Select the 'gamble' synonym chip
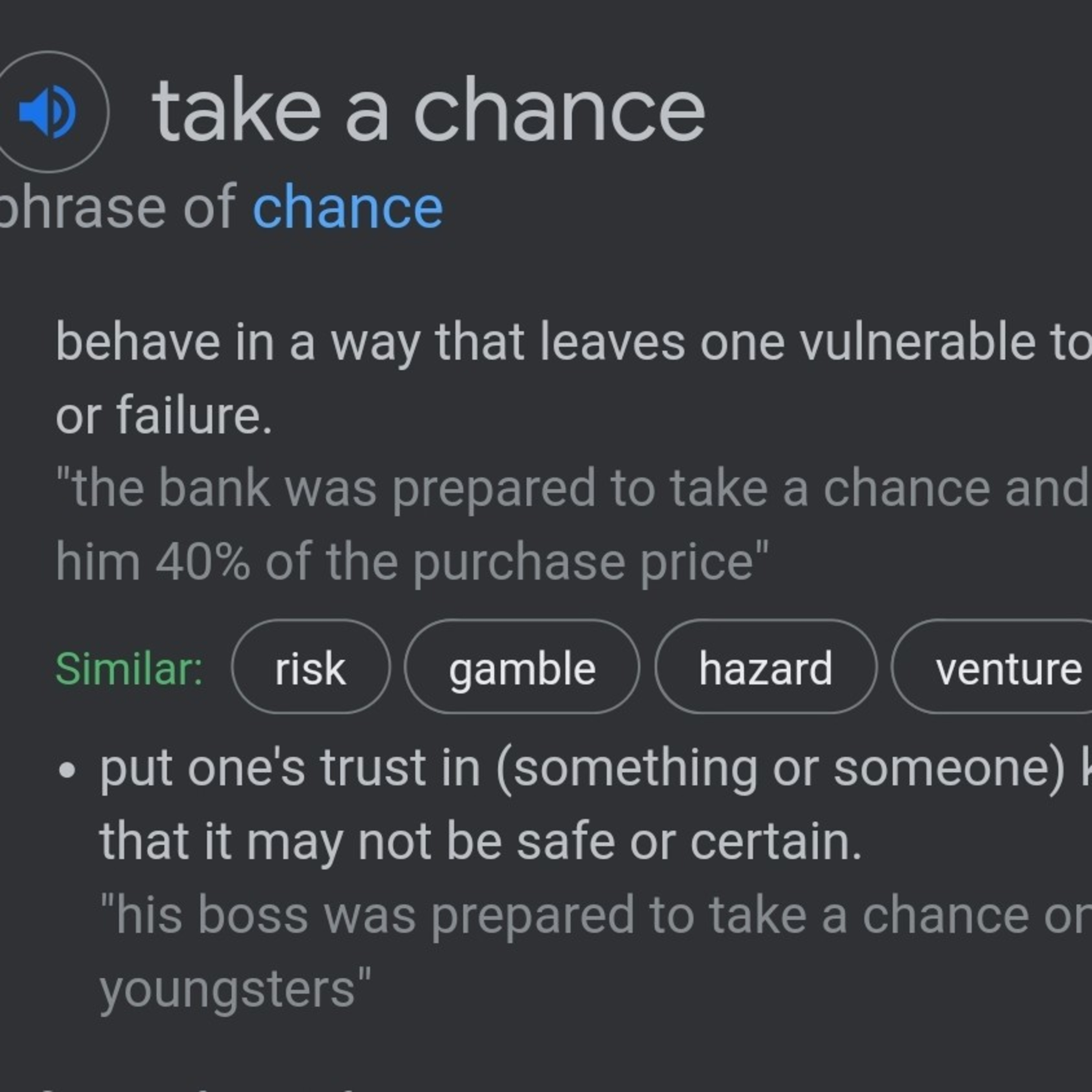The image size is (1092, 1092). (x=522, y=669)
